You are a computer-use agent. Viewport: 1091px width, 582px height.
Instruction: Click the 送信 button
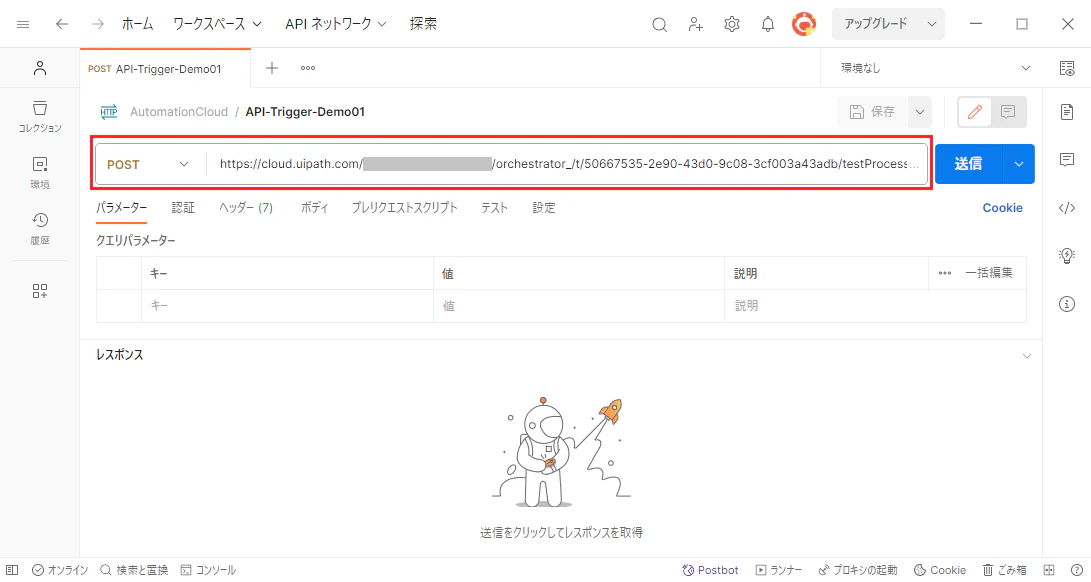(969, 164)
